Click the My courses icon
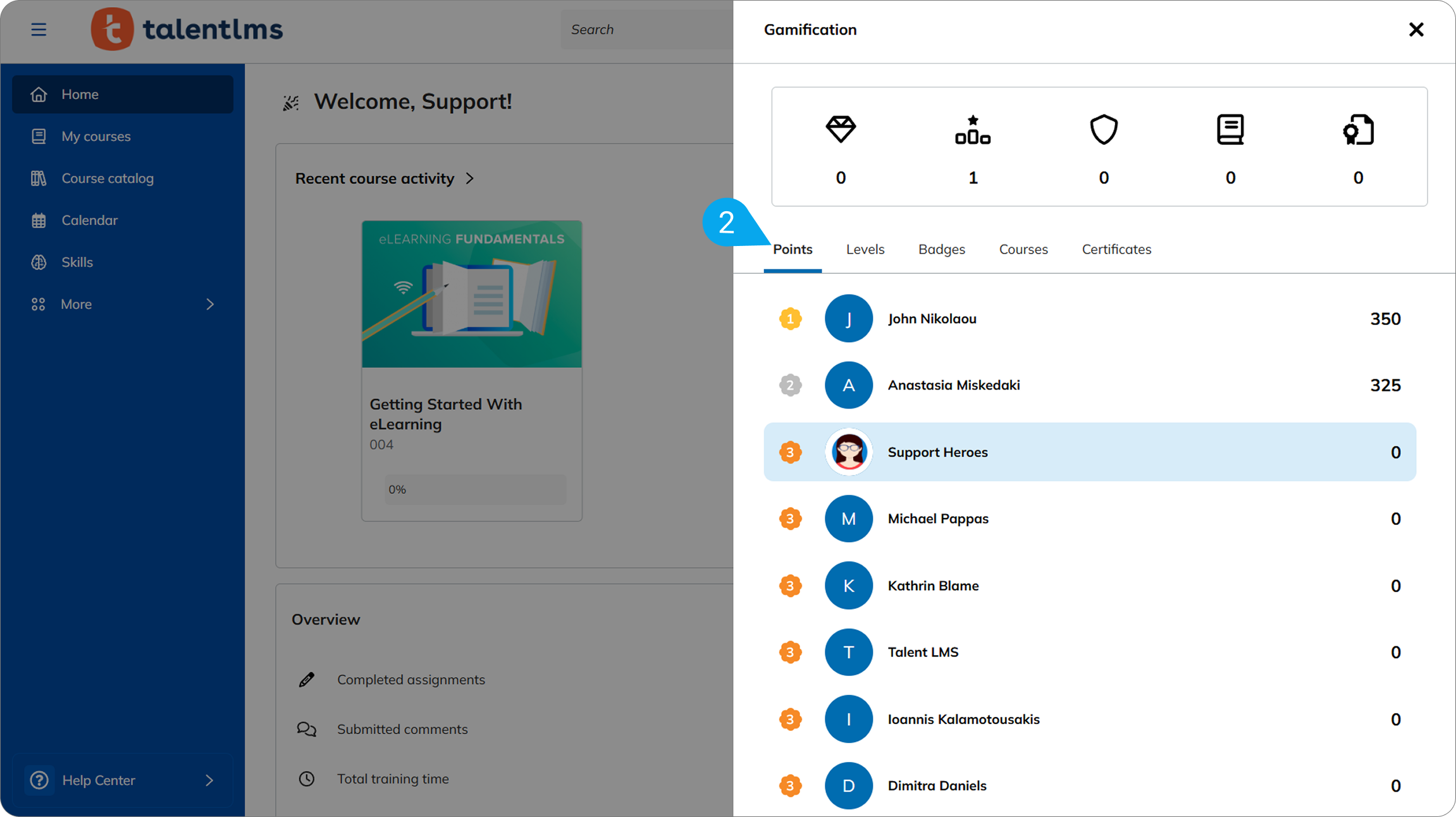1456x817 pixels. (39, 136)
